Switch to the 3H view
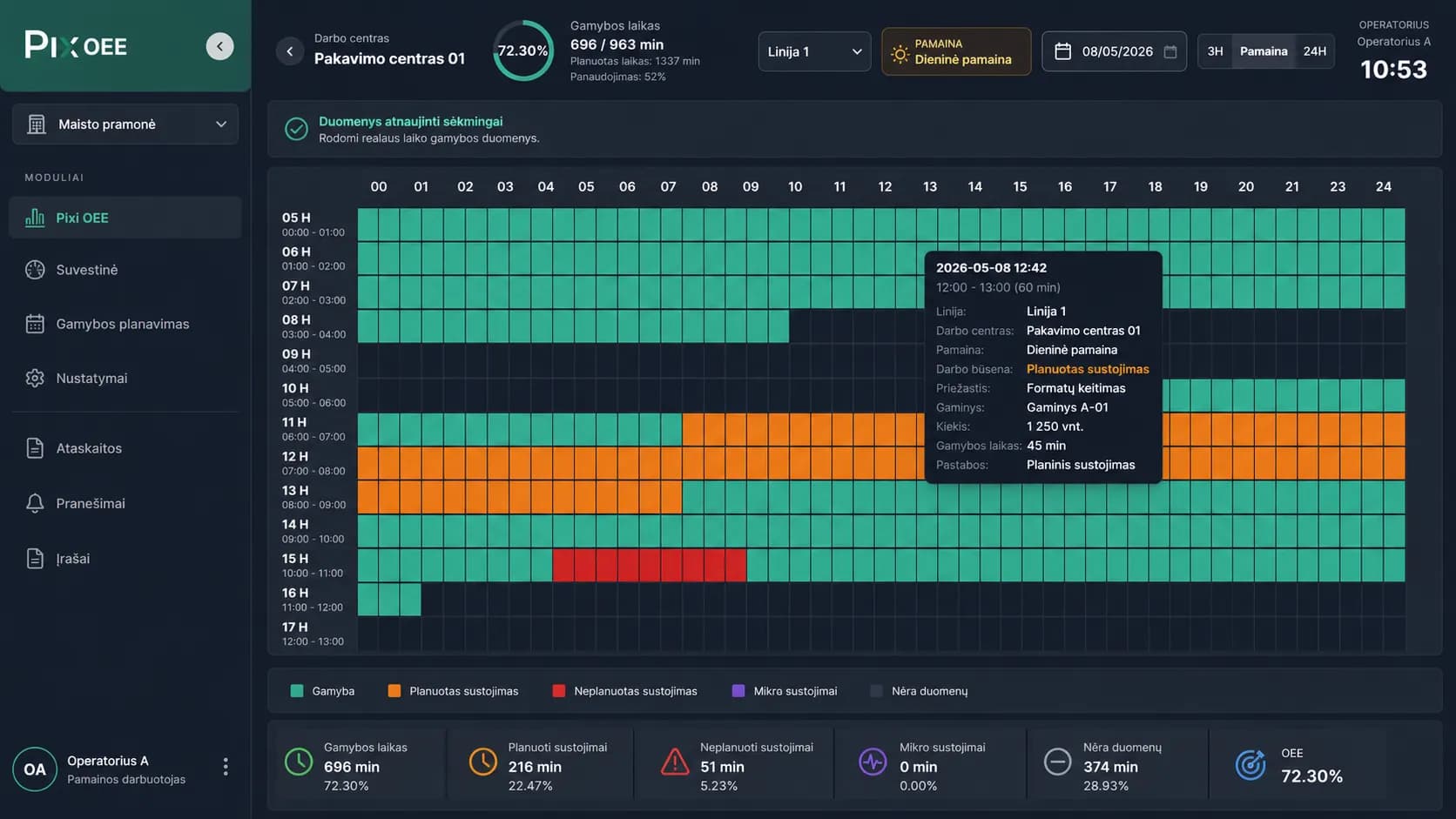 point(1215,51)
